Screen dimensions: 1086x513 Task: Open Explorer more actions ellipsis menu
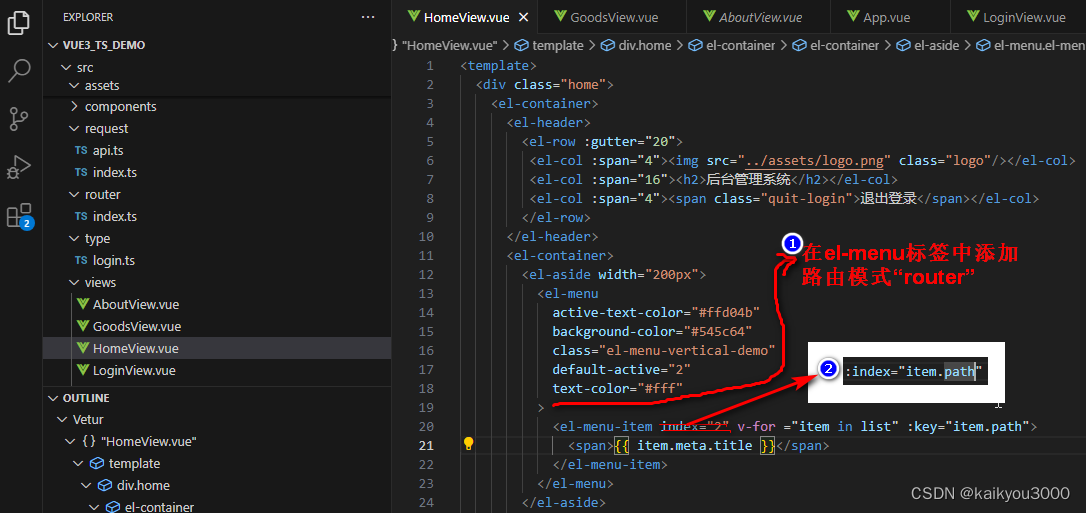tap(368, 17)
